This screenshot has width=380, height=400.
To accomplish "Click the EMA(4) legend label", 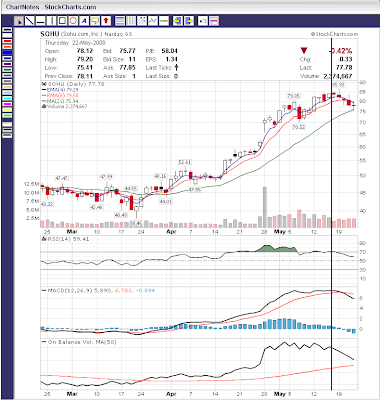I will tap(62, 90).
